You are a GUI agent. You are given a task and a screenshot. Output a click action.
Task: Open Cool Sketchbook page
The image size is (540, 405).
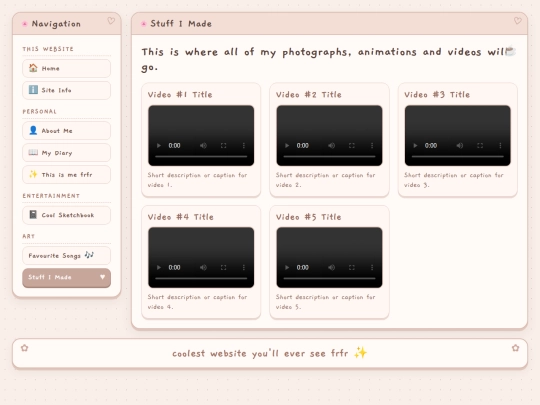66,215
